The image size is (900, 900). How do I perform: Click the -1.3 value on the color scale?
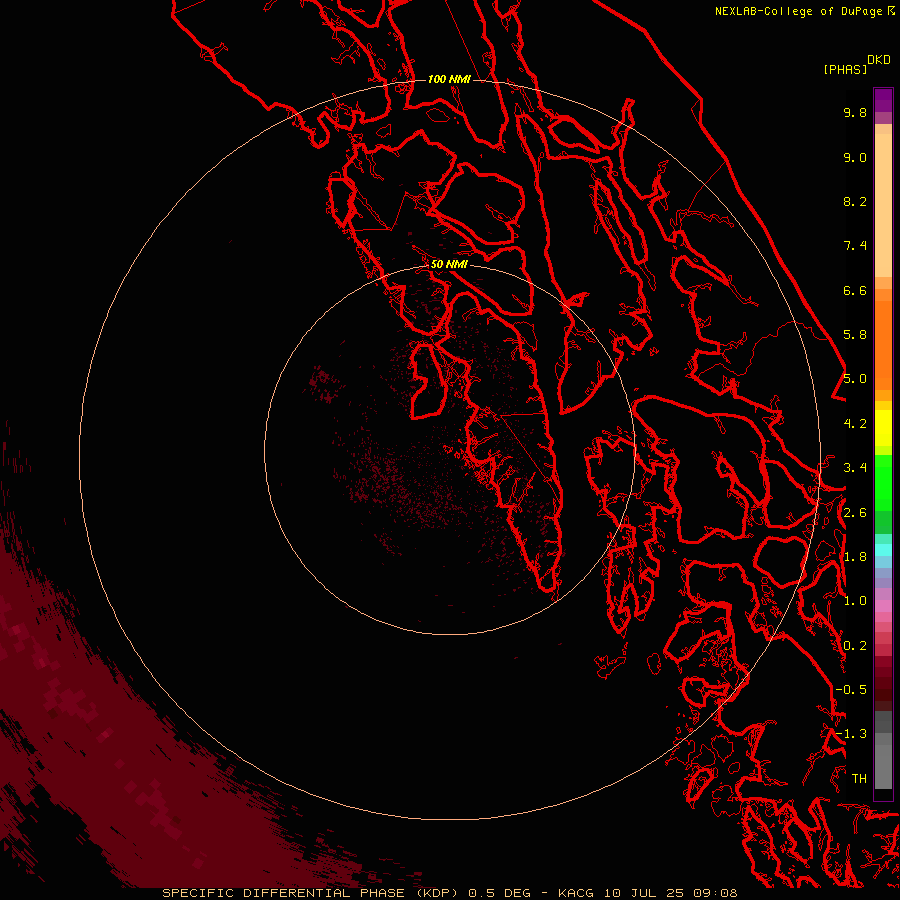(851, 734)
